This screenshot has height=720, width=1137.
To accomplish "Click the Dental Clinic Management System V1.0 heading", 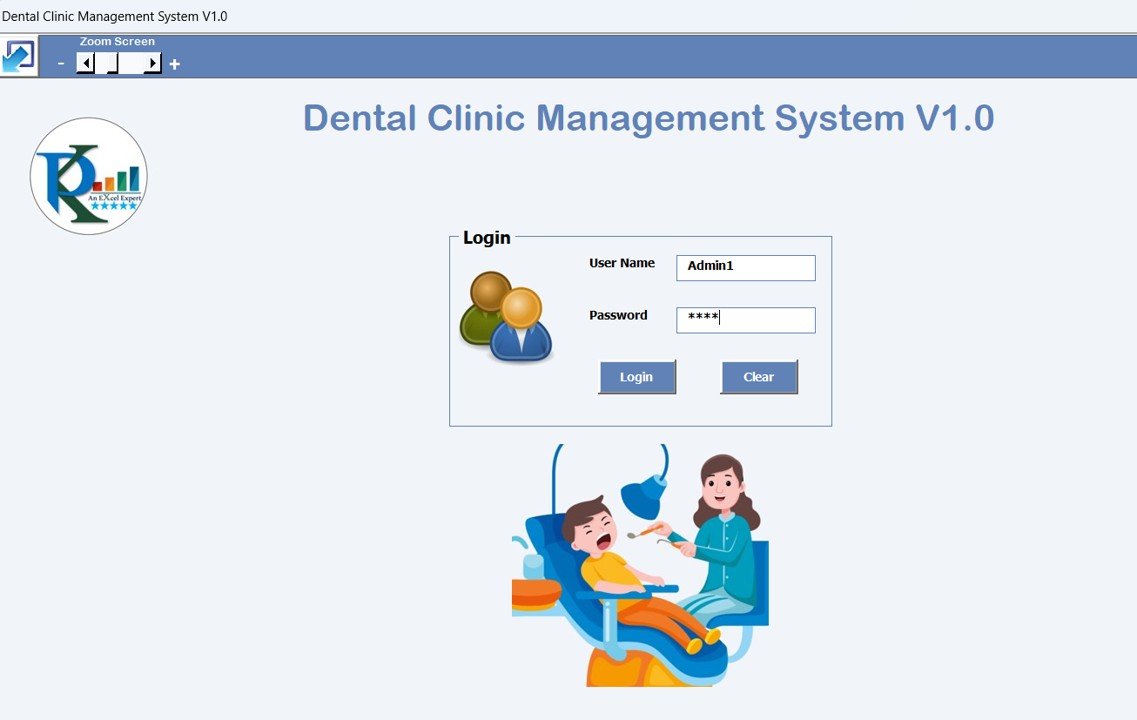I will pyautogui.click(x=648, y=118).
